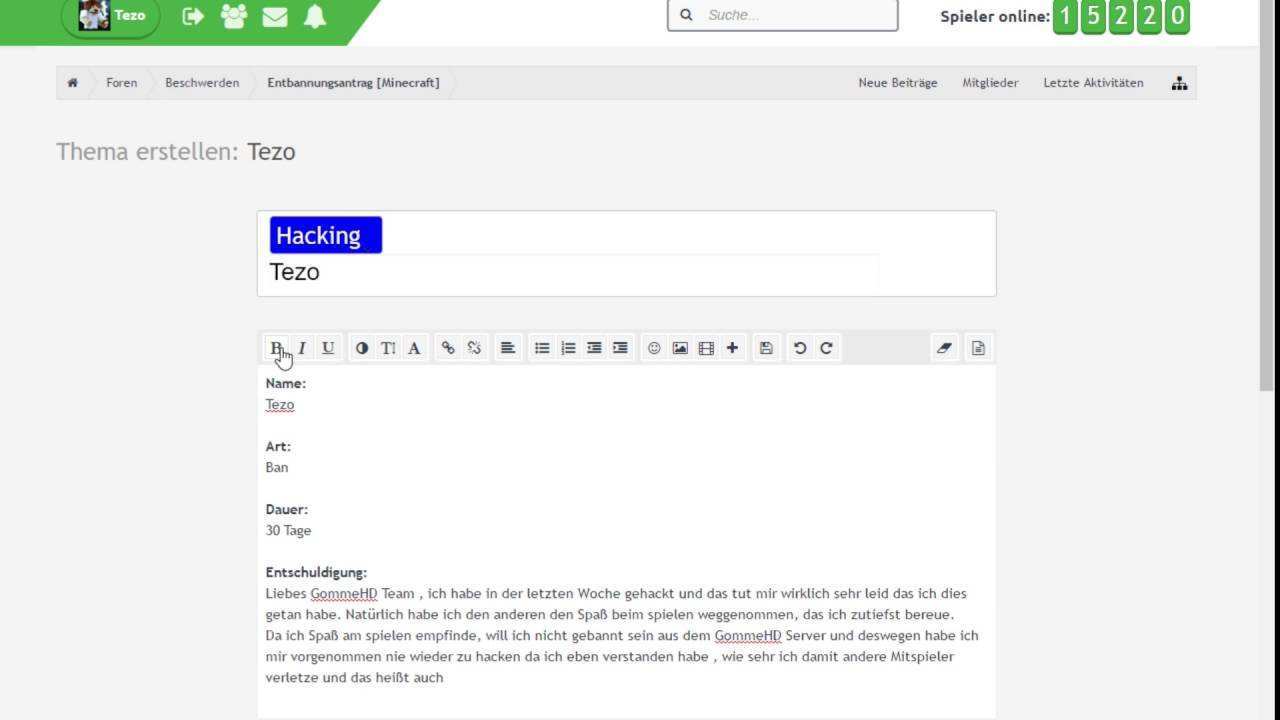Open the text alignment dropdown
Image resolution: width=1280 pixels, height=720 pixels.
(508, 348)
